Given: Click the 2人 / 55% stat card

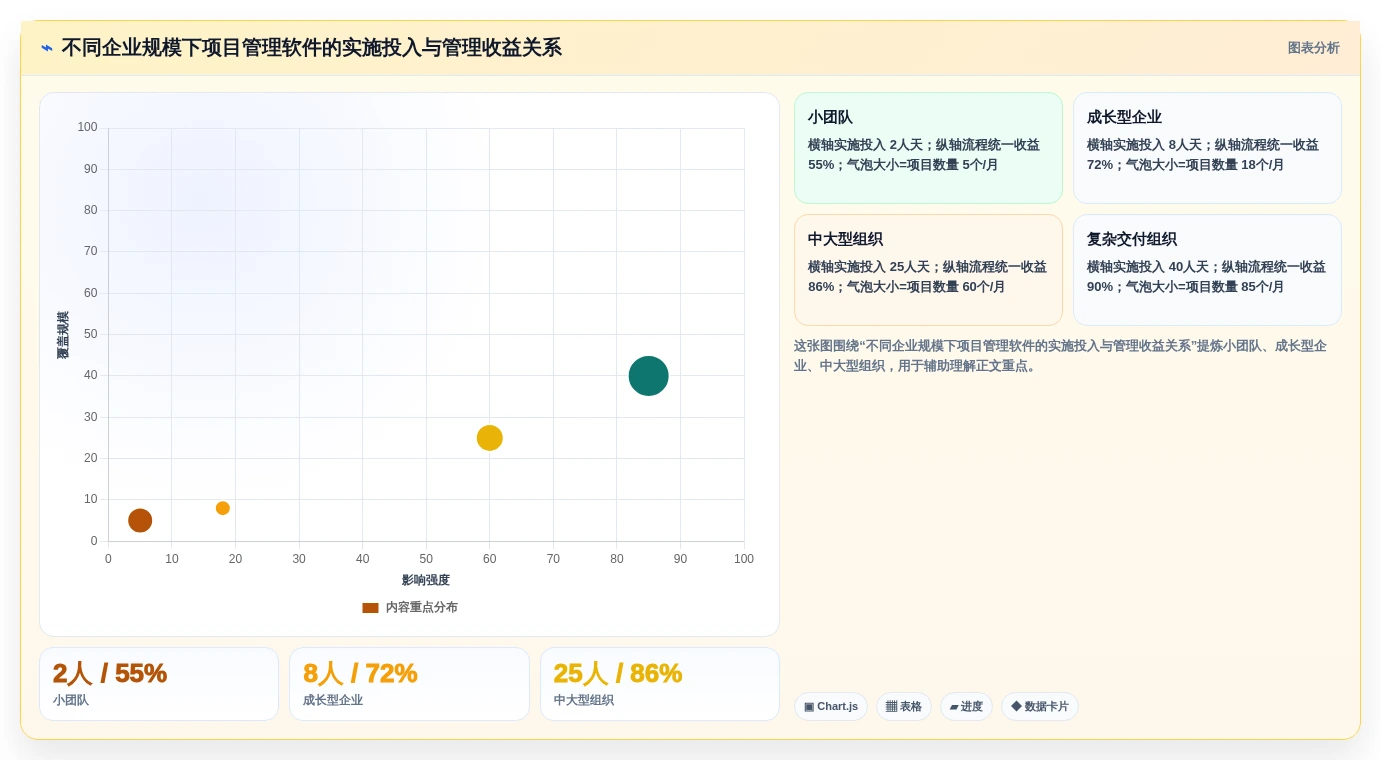Looking at the screenshot, I should (x=159, y=684).
